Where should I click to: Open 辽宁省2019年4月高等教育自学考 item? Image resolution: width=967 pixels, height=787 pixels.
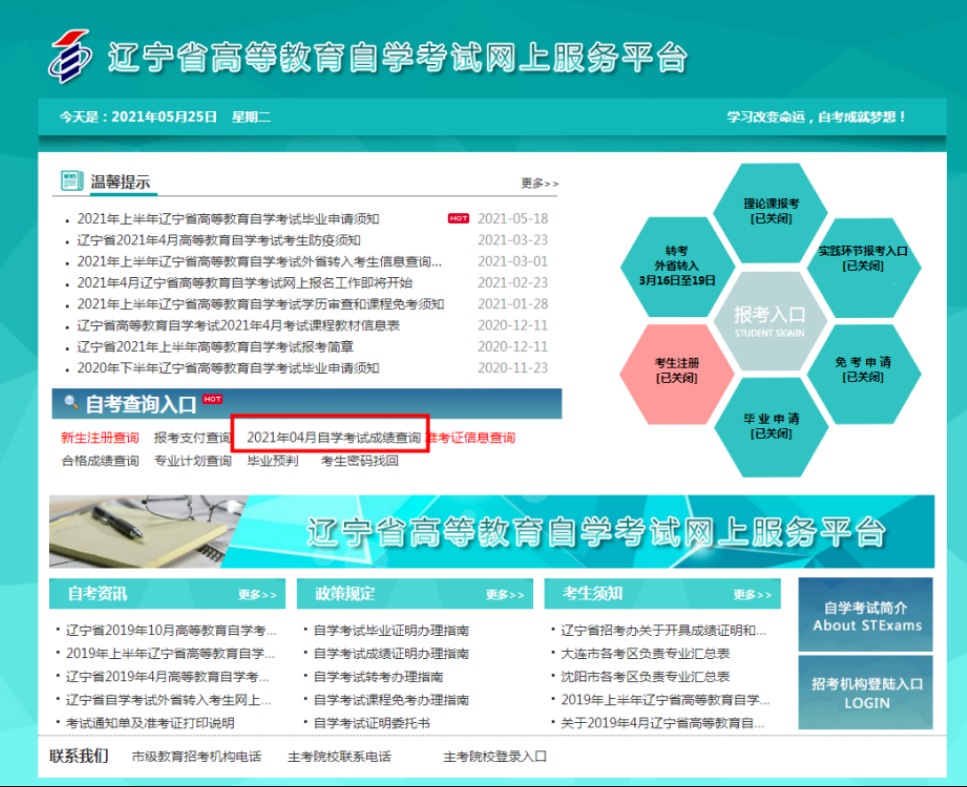(167, 677)
